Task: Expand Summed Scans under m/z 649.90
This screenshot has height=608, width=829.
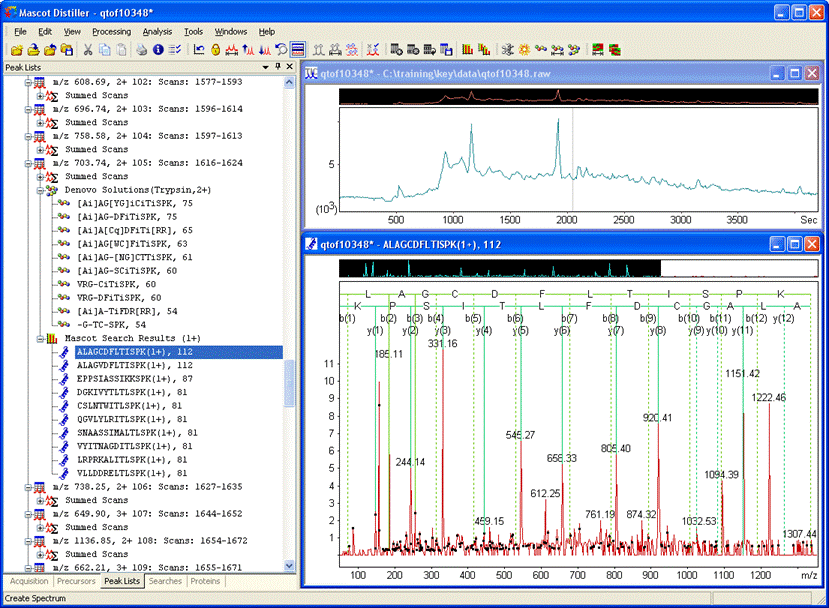Action: coord(40,528)
